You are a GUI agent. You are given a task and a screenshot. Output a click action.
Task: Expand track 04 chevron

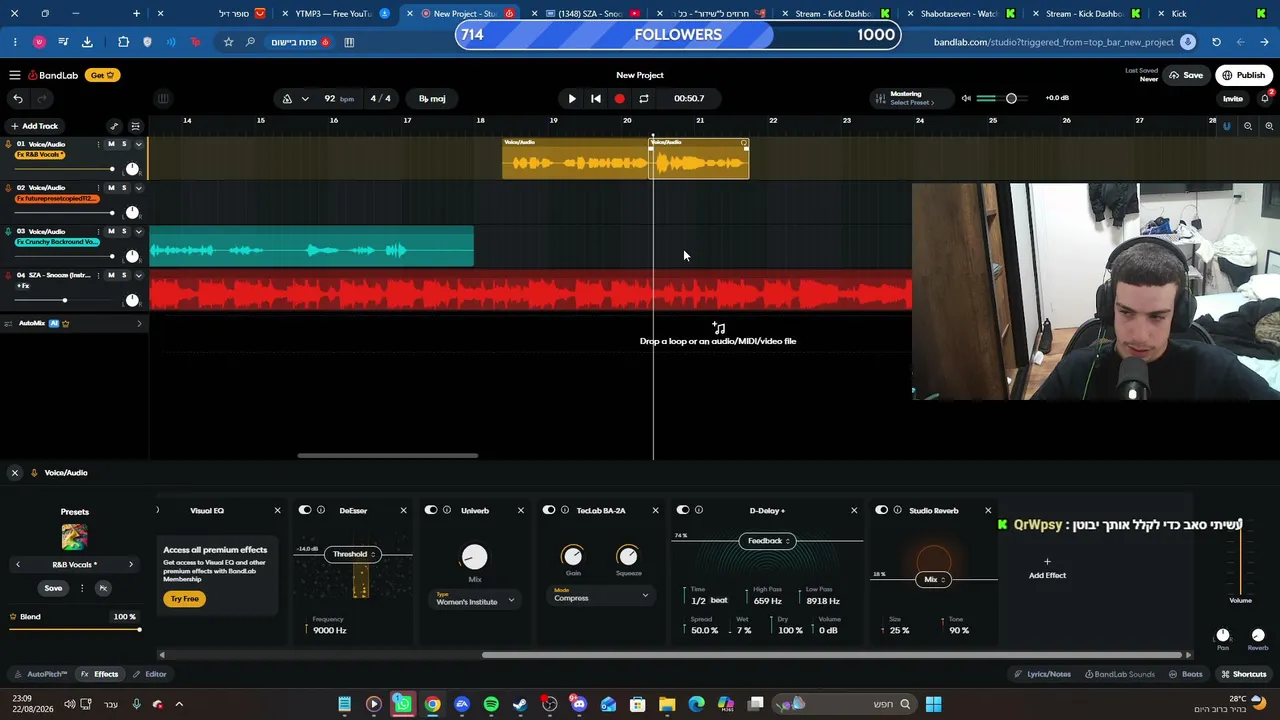[138, 275]
